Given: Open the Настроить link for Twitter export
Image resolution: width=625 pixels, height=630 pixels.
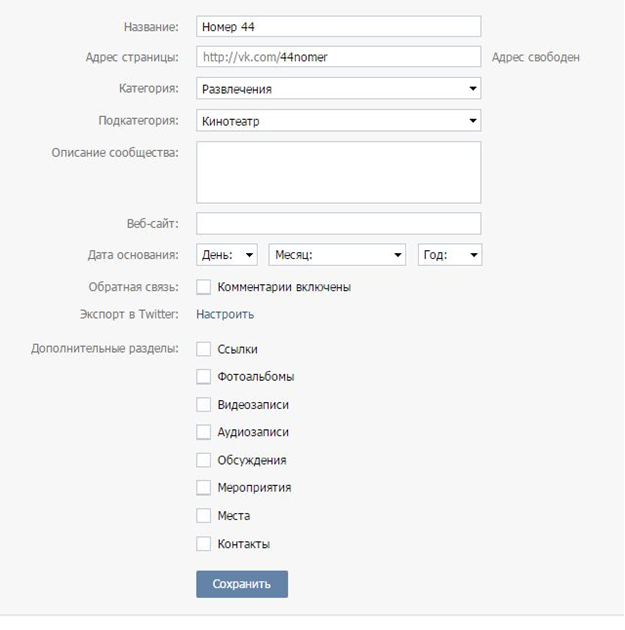Looking at the screenshot, I should (x=225, y=314).
